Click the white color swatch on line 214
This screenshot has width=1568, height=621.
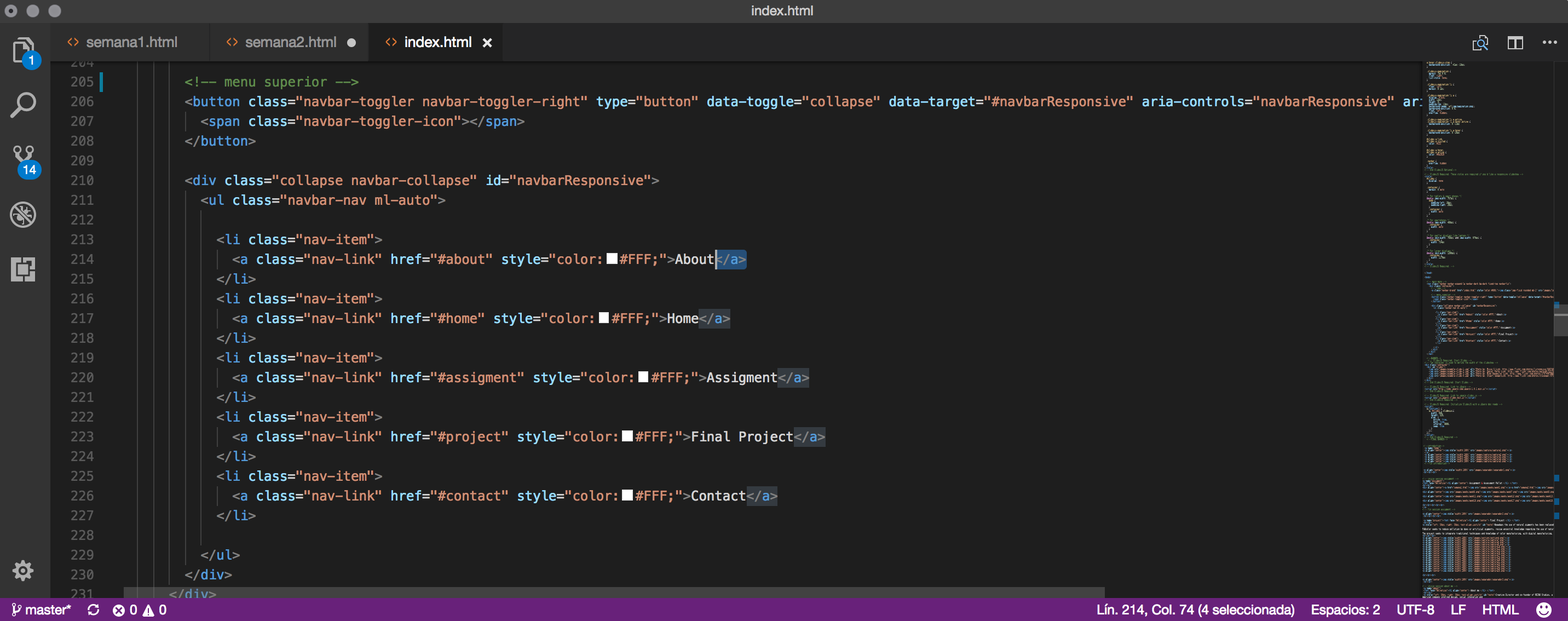612,260
